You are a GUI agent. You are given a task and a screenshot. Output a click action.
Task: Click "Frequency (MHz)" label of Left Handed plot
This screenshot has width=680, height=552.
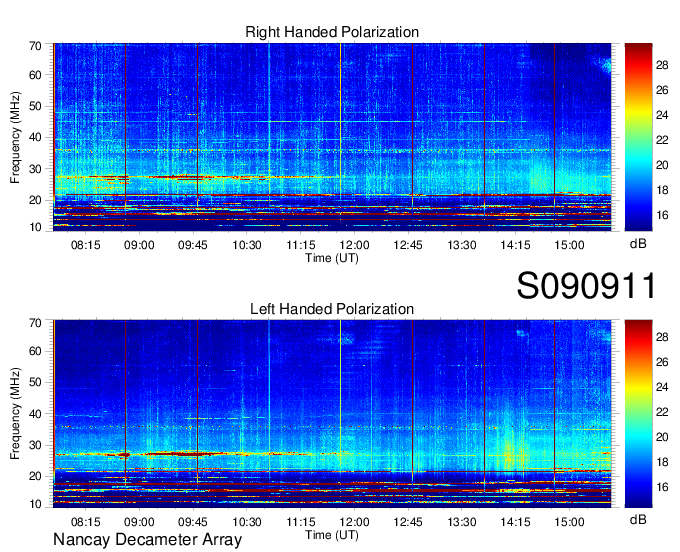(15, 414)
